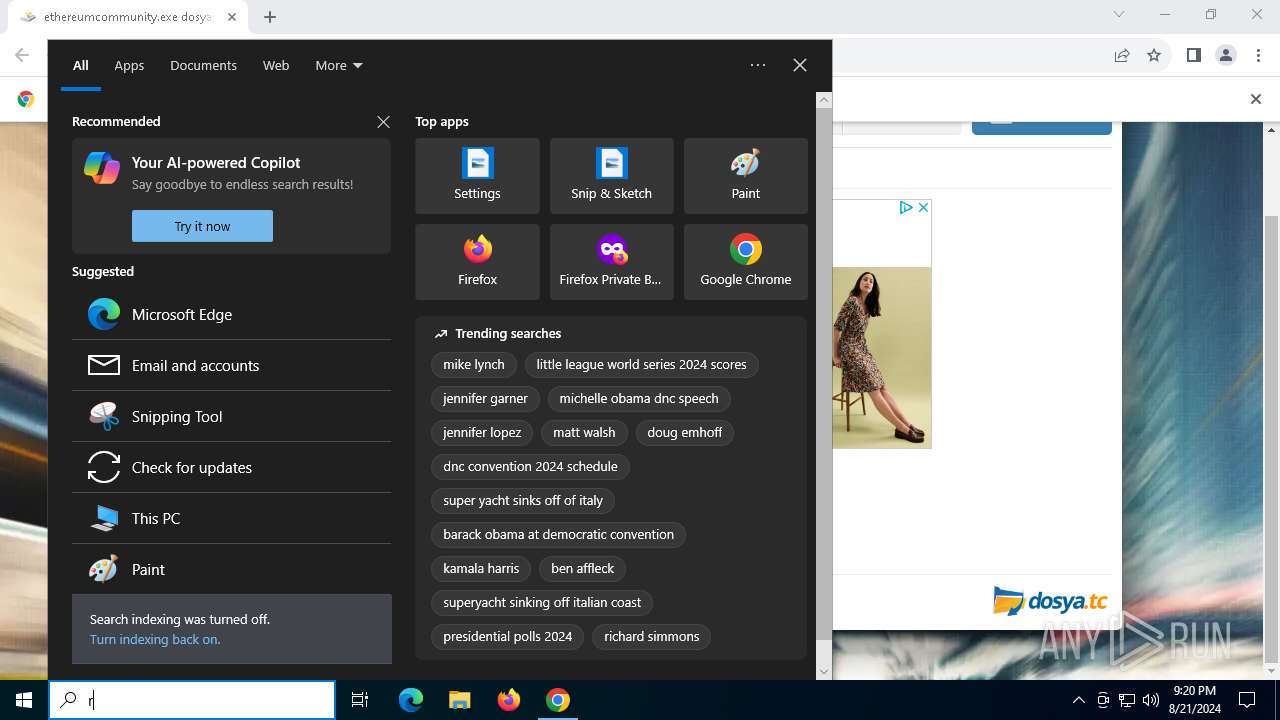Bookmark this page with the star icon
The width and height of the screenshot is (1280, 720).
click(1154, 55)
